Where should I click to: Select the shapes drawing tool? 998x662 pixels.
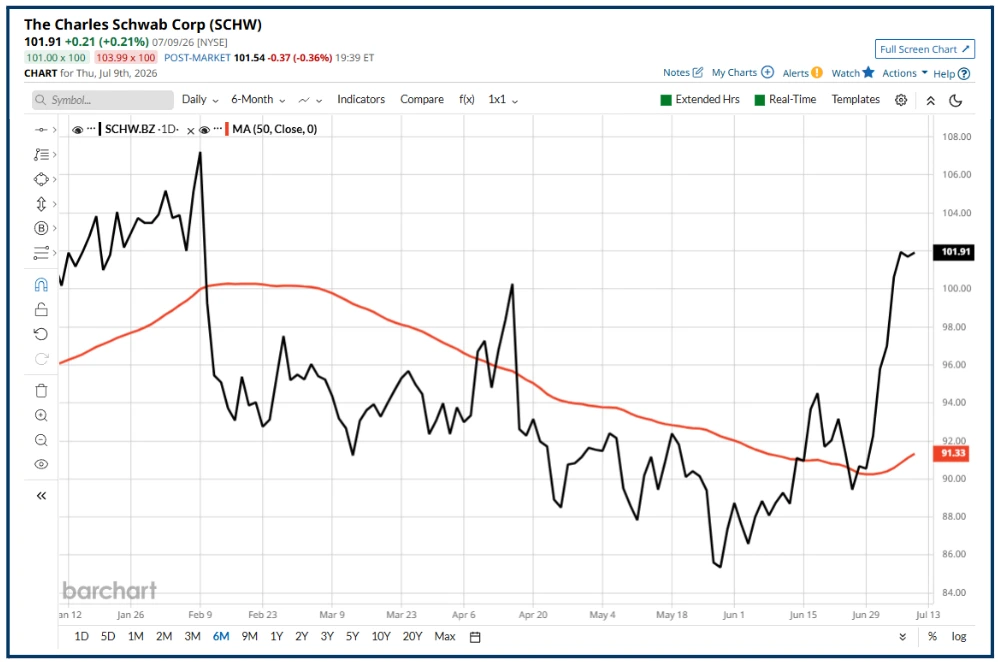click(41, 180)
